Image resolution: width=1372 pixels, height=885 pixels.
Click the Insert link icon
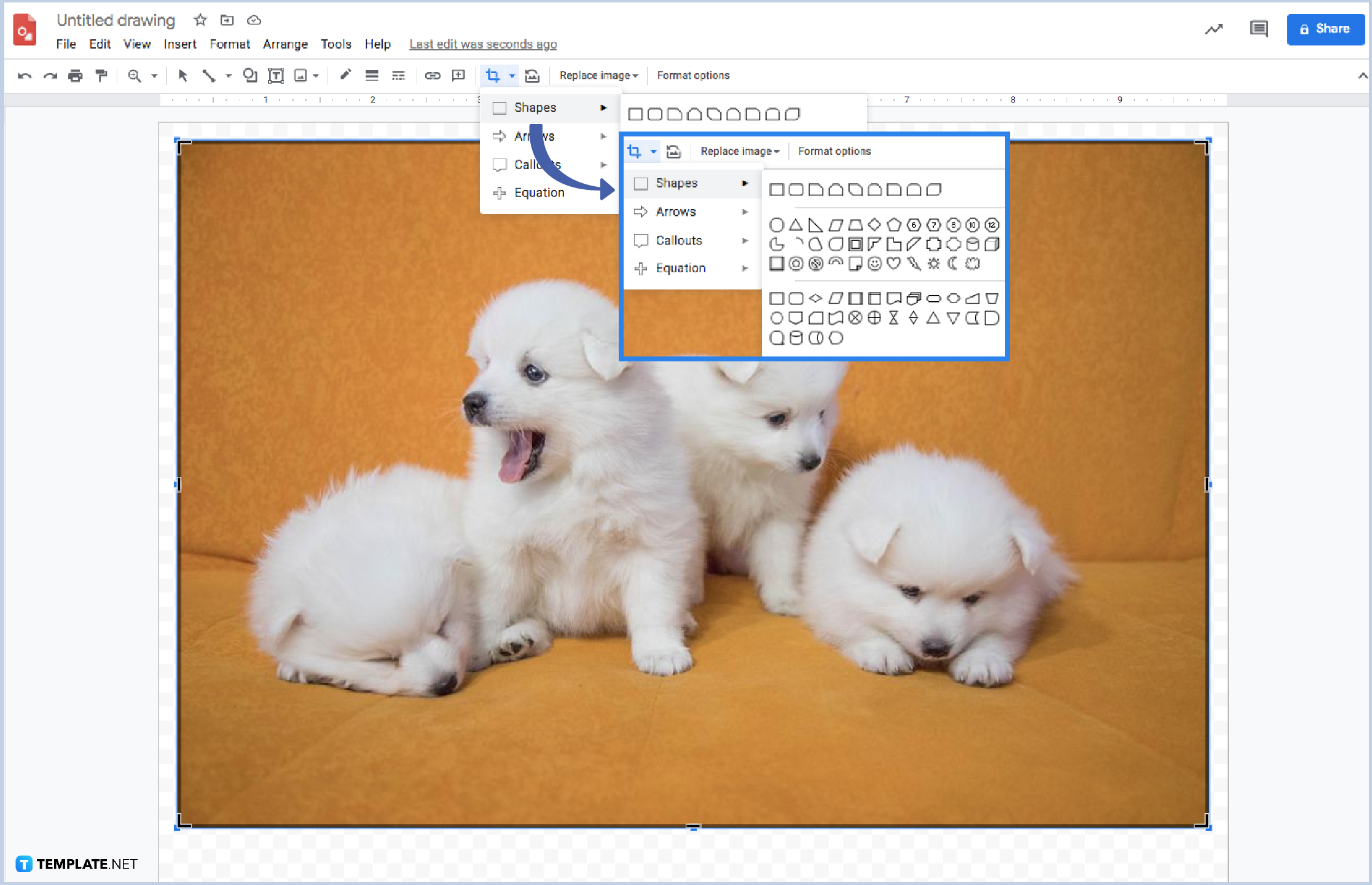click(x=433, y=75)
